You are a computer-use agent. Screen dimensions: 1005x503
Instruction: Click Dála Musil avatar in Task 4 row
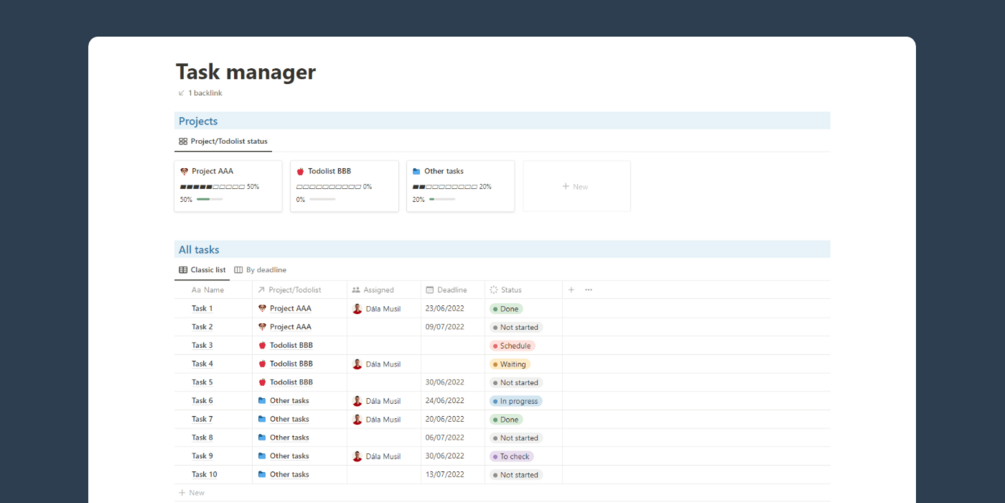pyautogui.click(x=357, y=364)
